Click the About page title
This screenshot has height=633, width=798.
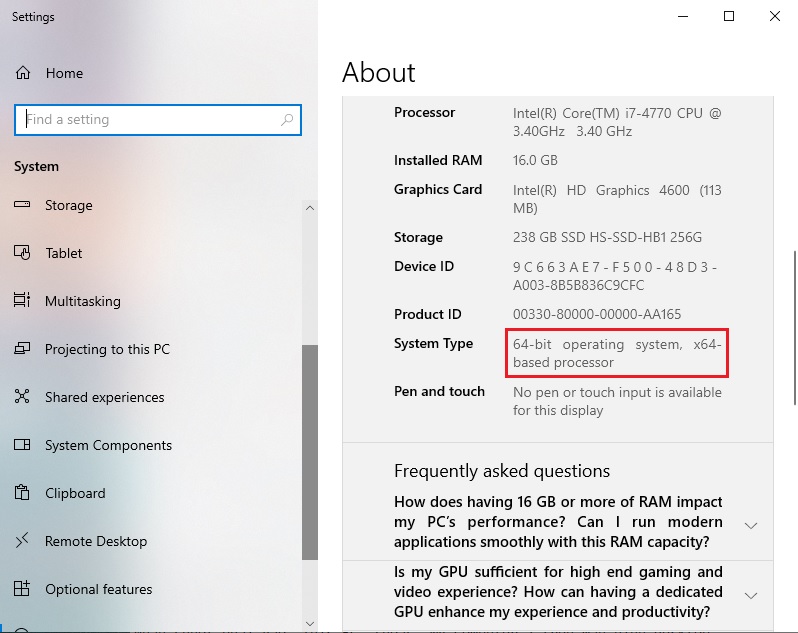[378, 72]
